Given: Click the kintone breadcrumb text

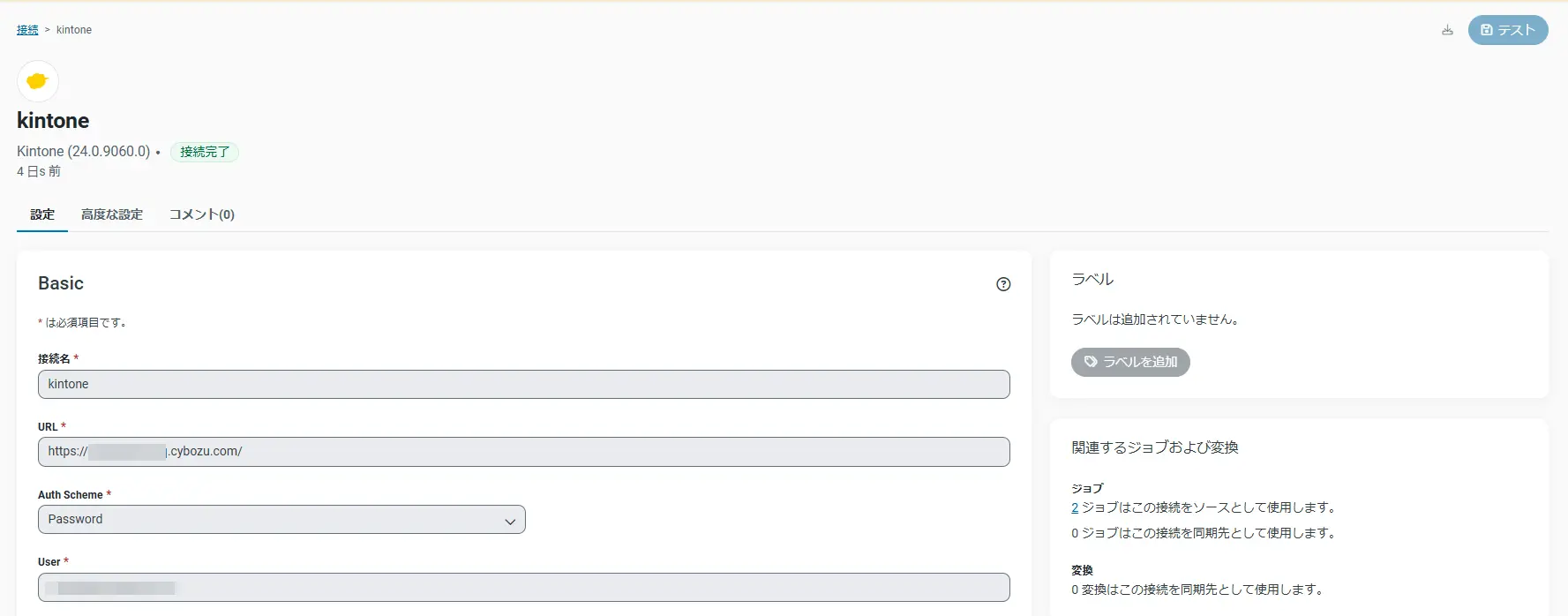Looking at the screenshot, I should 74,30.
